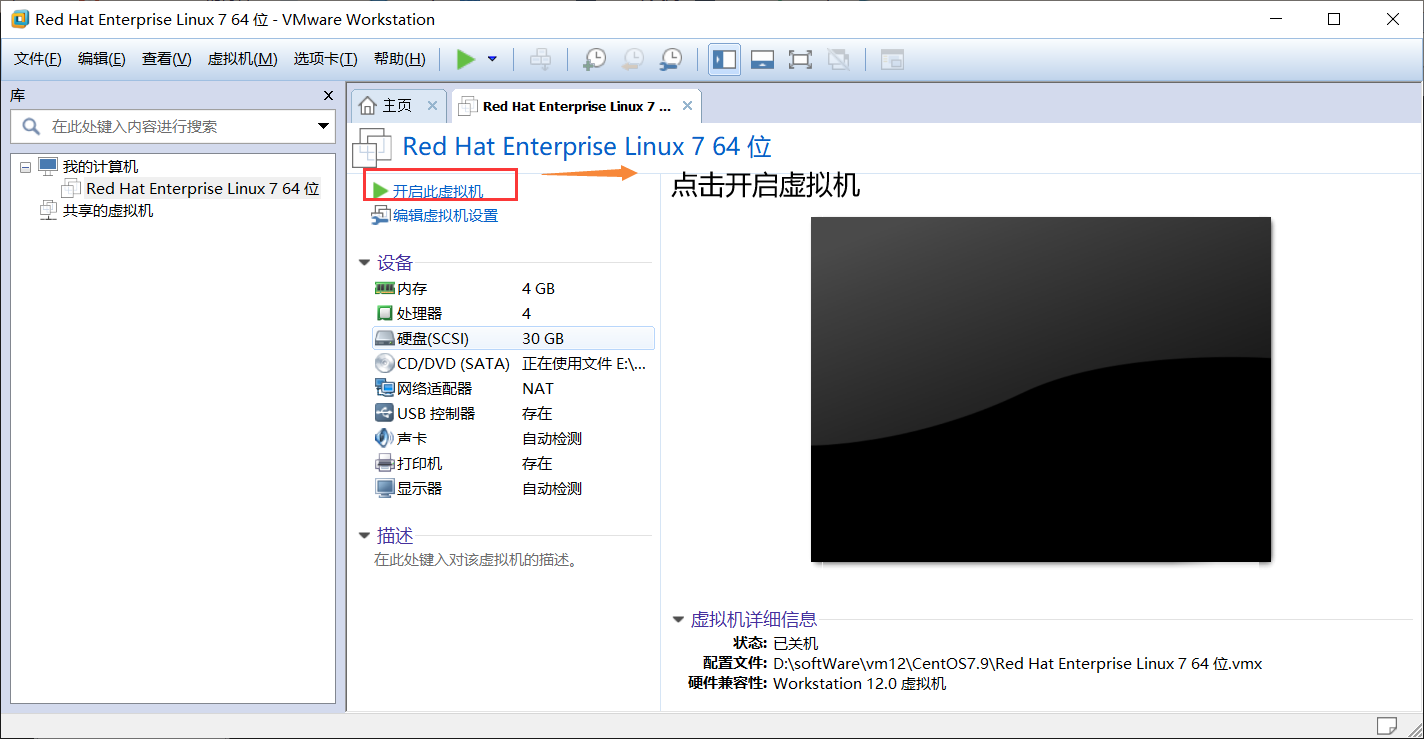Select the 内存 device row

click(x=512, y=288)
